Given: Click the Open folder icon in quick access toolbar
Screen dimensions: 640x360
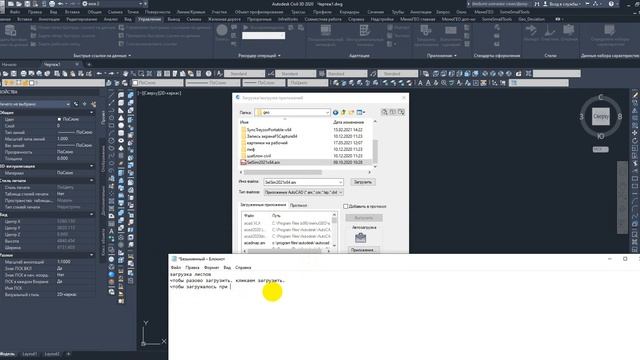Looking at the screenshot, I should [x=19, y=4].
